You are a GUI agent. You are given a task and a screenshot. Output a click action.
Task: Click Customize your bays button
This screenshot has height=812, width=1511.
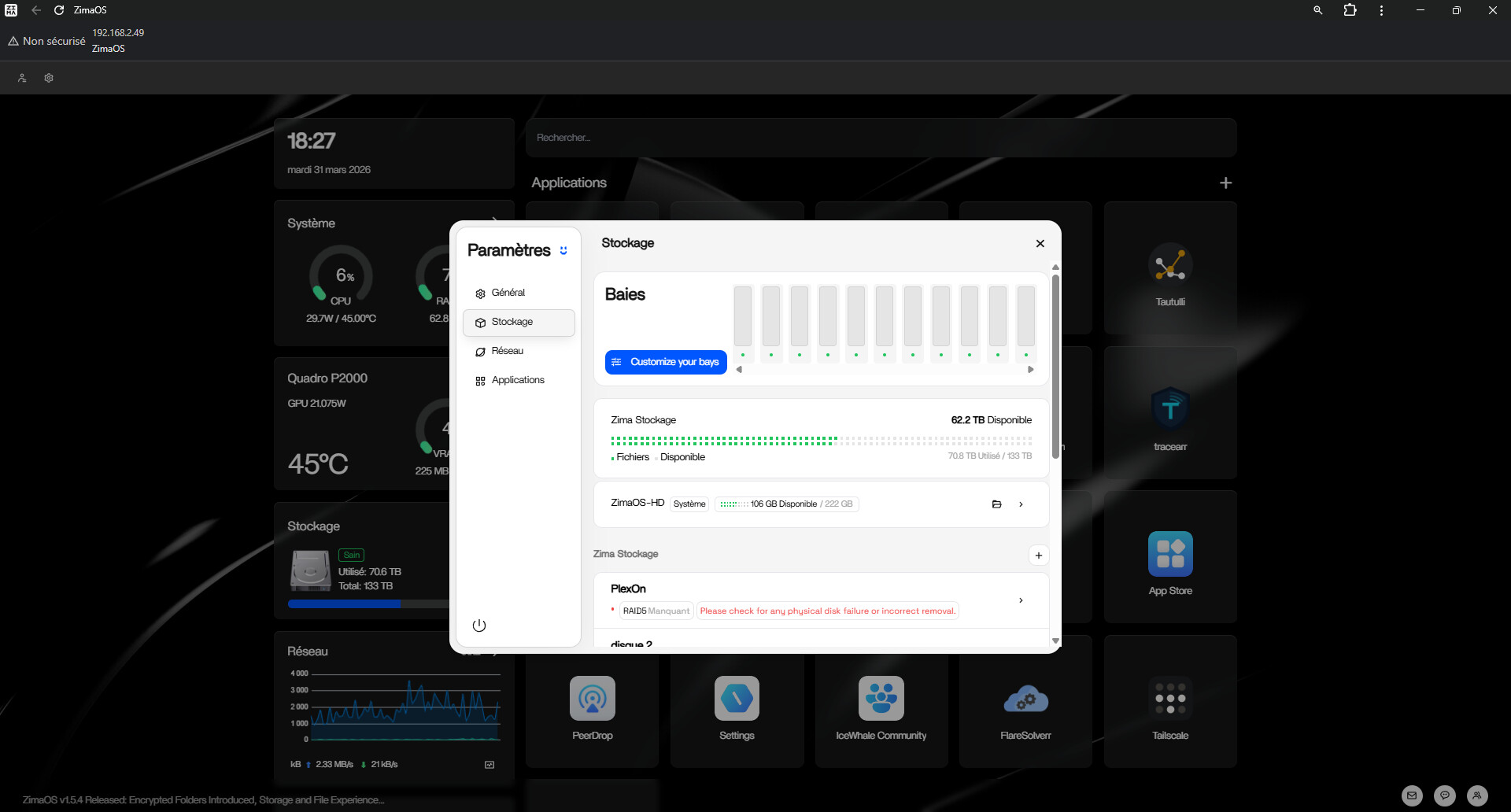click(x=666, y=362)
